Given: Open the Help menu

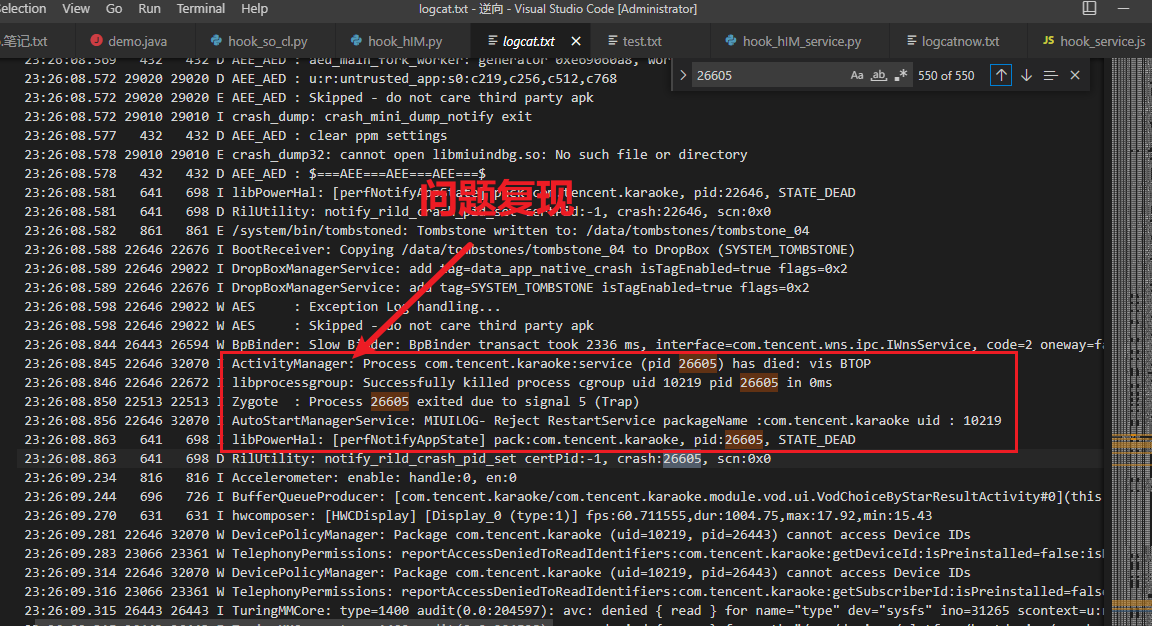Looking at the screenshot, I should pyautogui.click(x=254, y=9).
